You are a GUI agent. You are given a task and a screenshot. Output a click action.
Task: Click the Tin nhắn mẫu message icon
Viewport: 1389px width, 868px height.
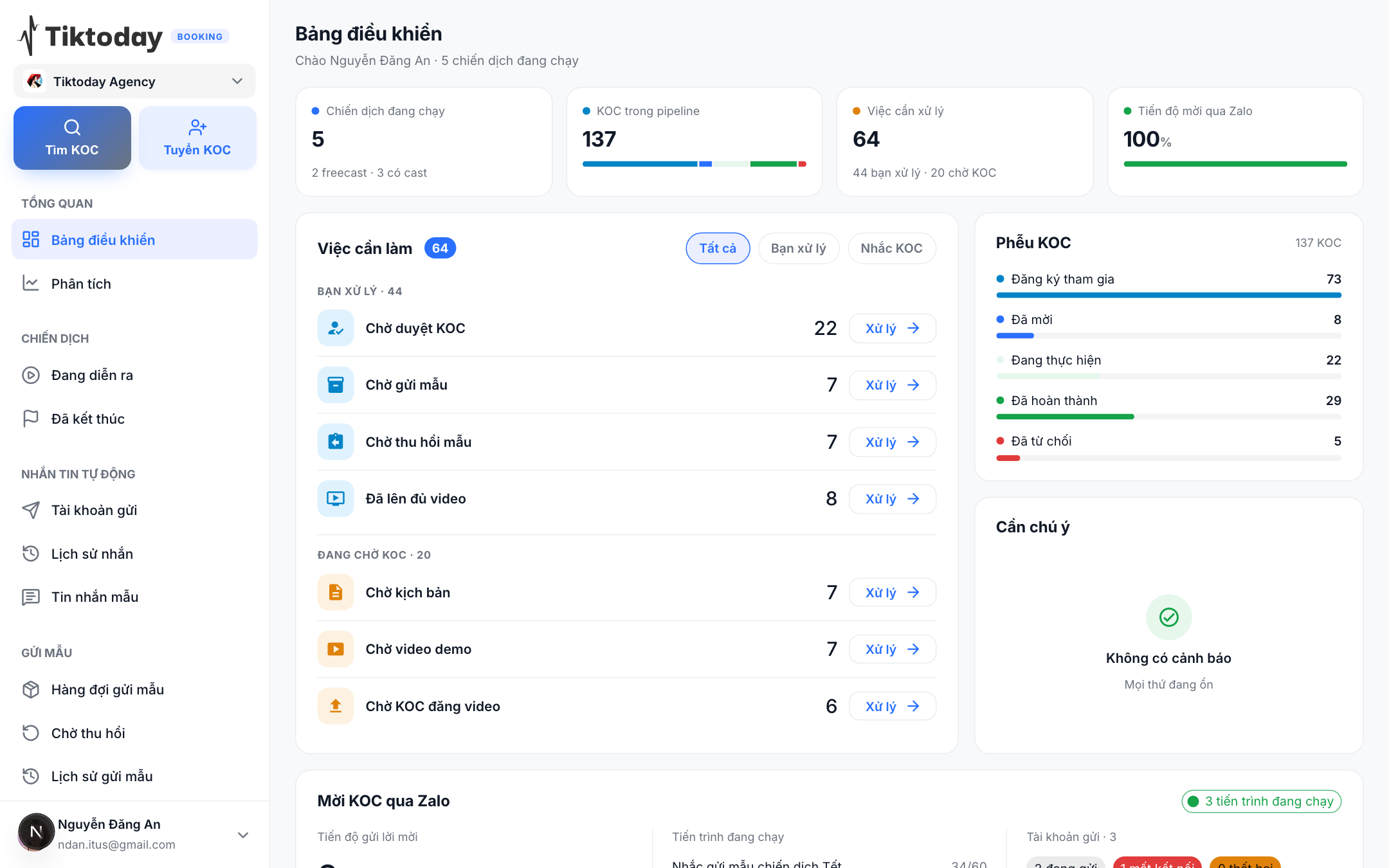(31, 597)
